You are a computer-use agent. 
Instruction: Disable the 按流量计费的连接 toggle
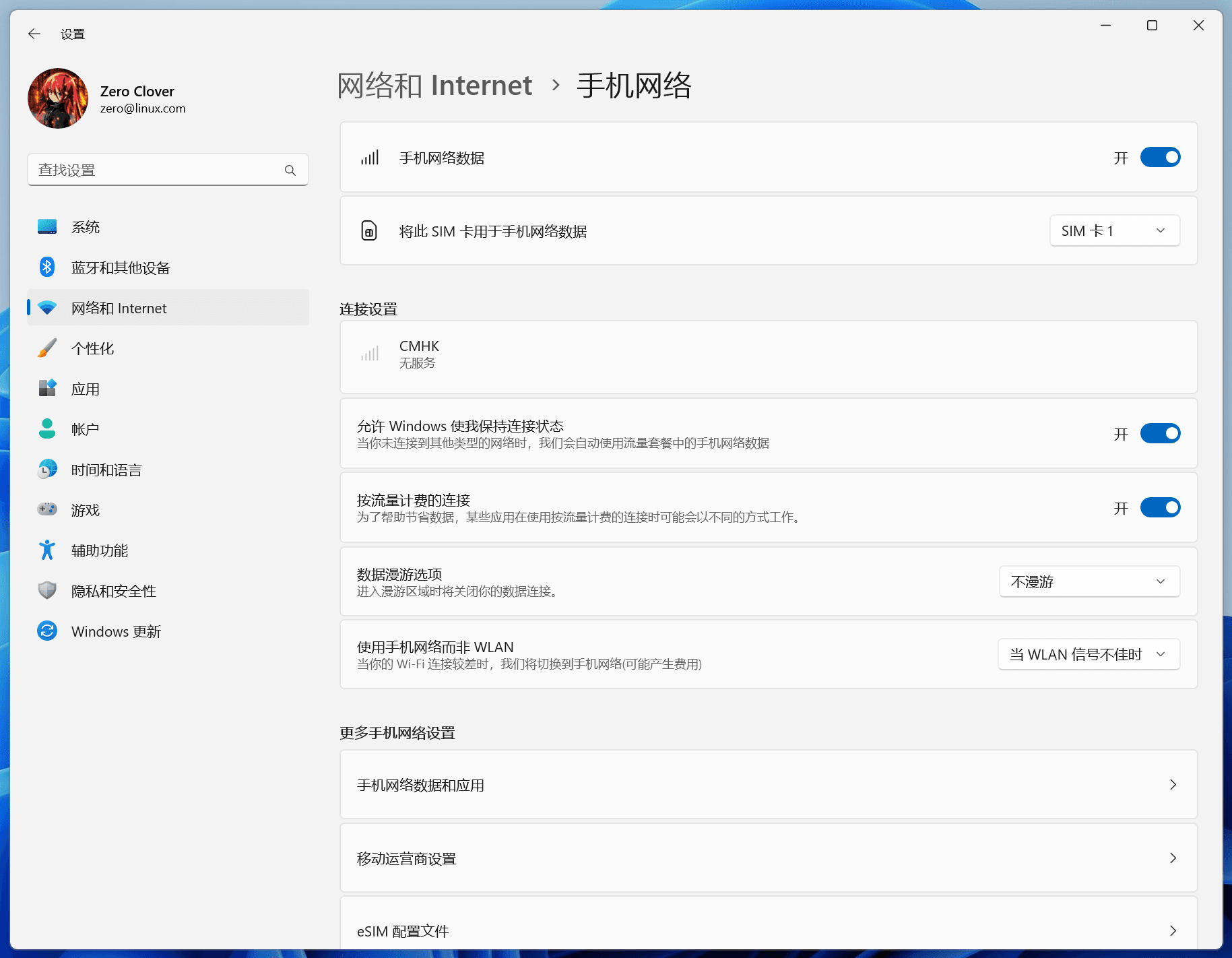pos(1160,507)
